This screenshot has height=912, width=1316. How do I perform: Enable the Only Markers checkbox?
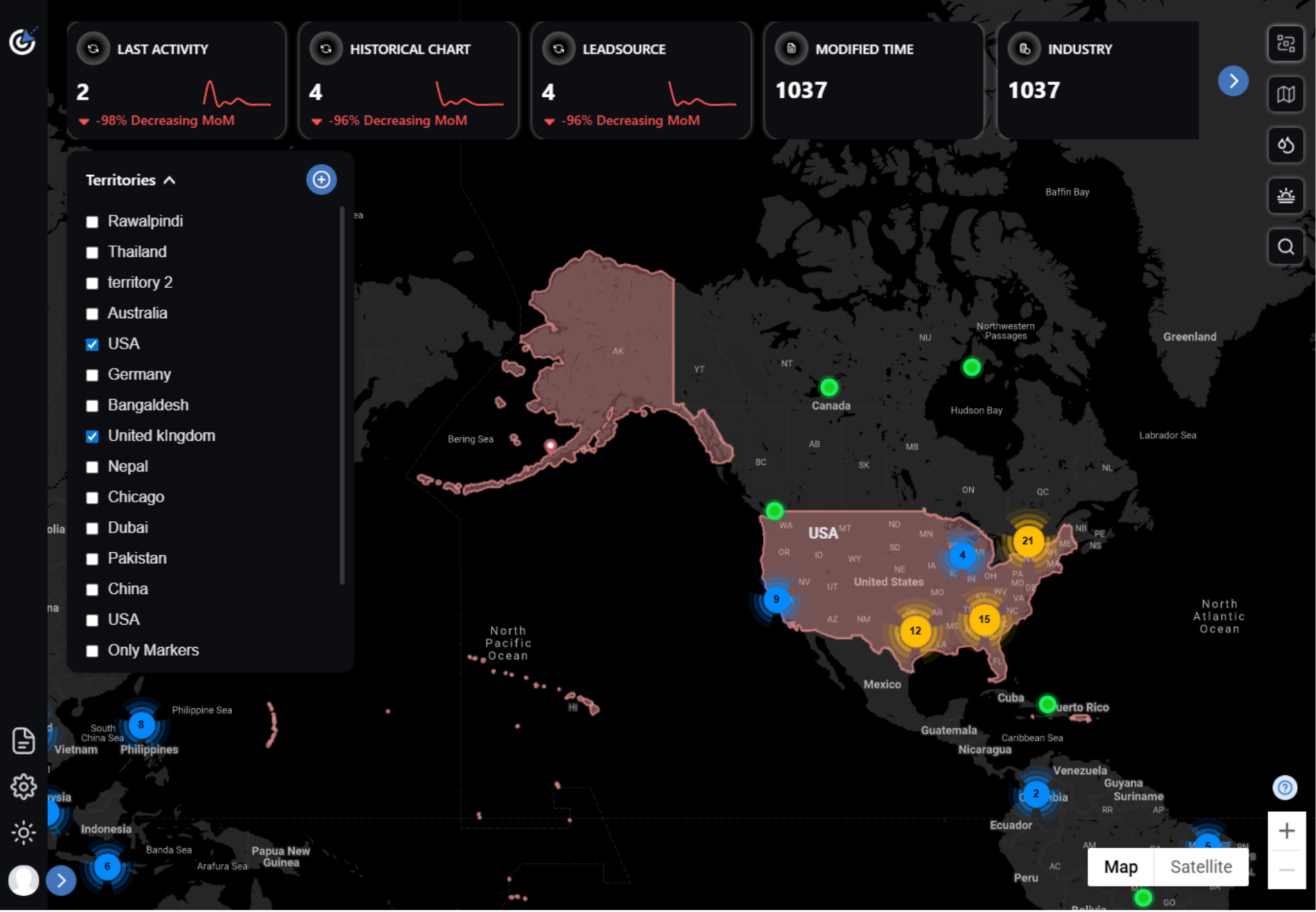pyautogui.click(x=92, y=651)
